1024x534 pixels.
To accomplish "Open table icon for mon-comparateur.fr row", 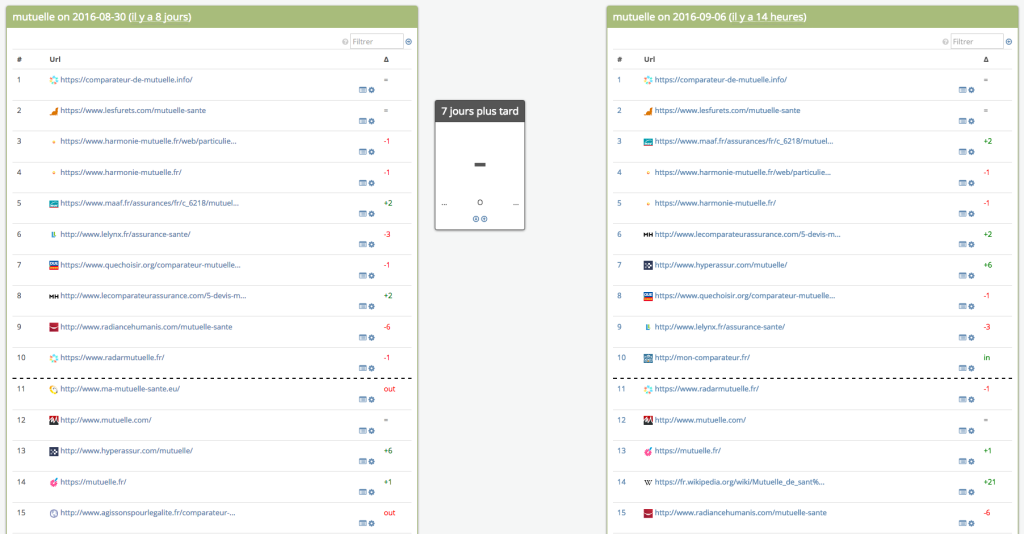I will [x=963, y=368].
